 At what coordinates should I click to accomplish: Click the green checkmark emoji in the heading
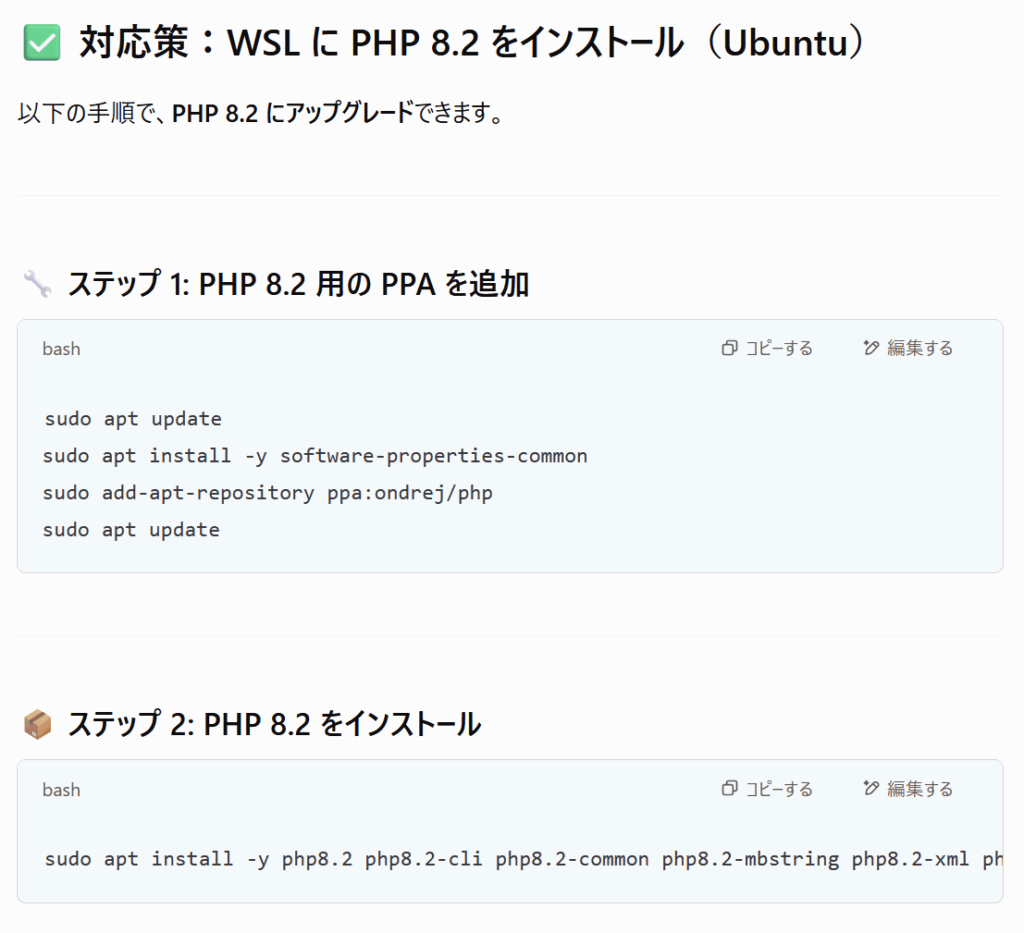[42, 42]
